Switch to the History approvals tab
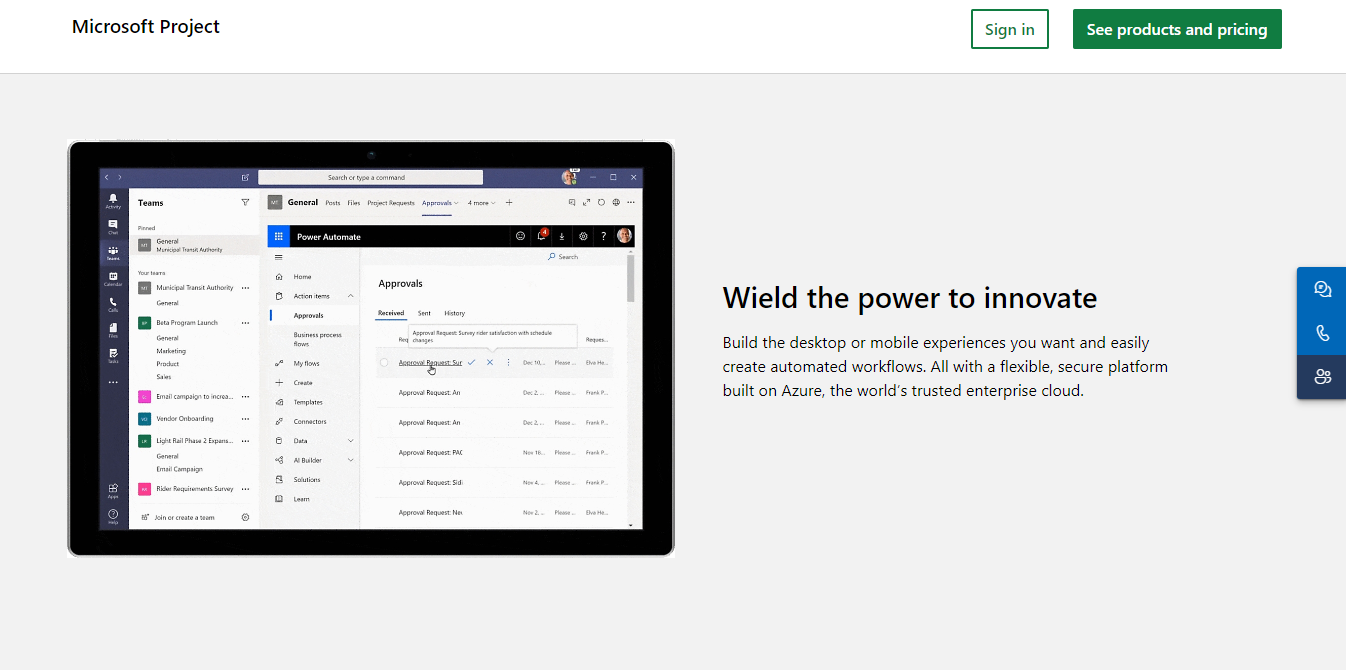Image resolution: width=1346 pixels, height=672 pixels. 454,313
